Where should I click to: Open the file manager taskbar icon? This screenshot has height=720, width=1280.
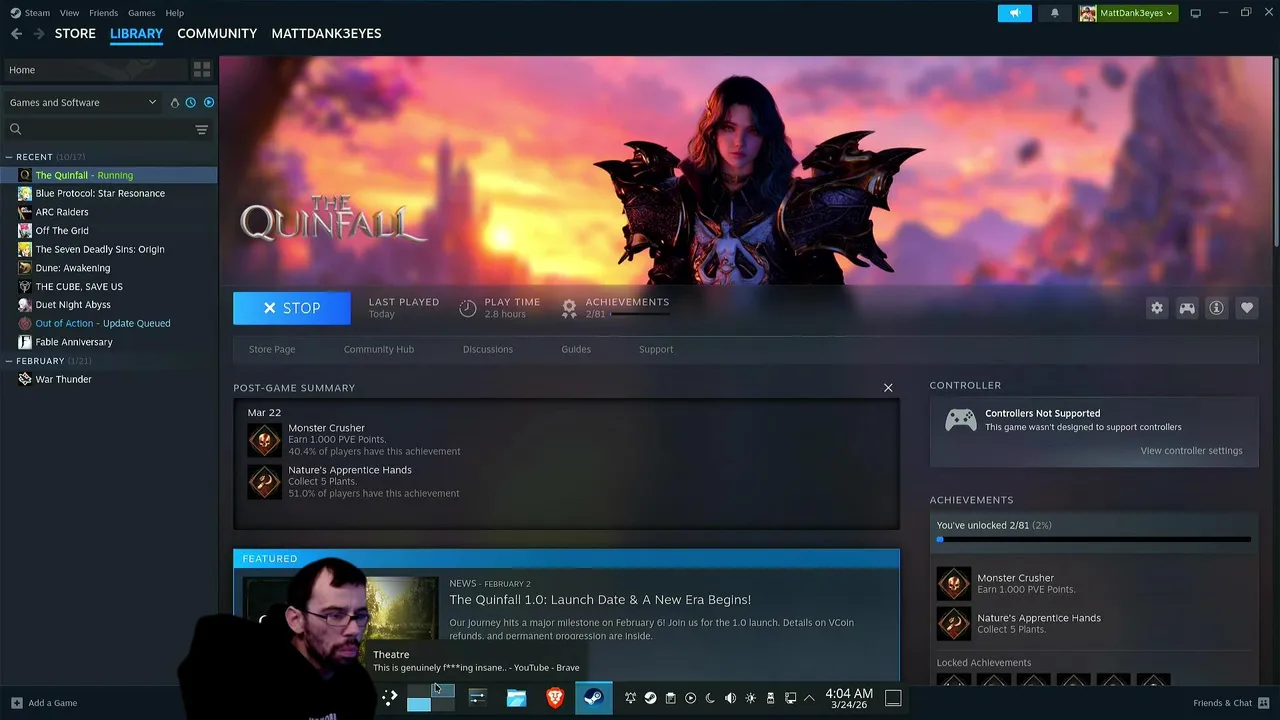516,698
